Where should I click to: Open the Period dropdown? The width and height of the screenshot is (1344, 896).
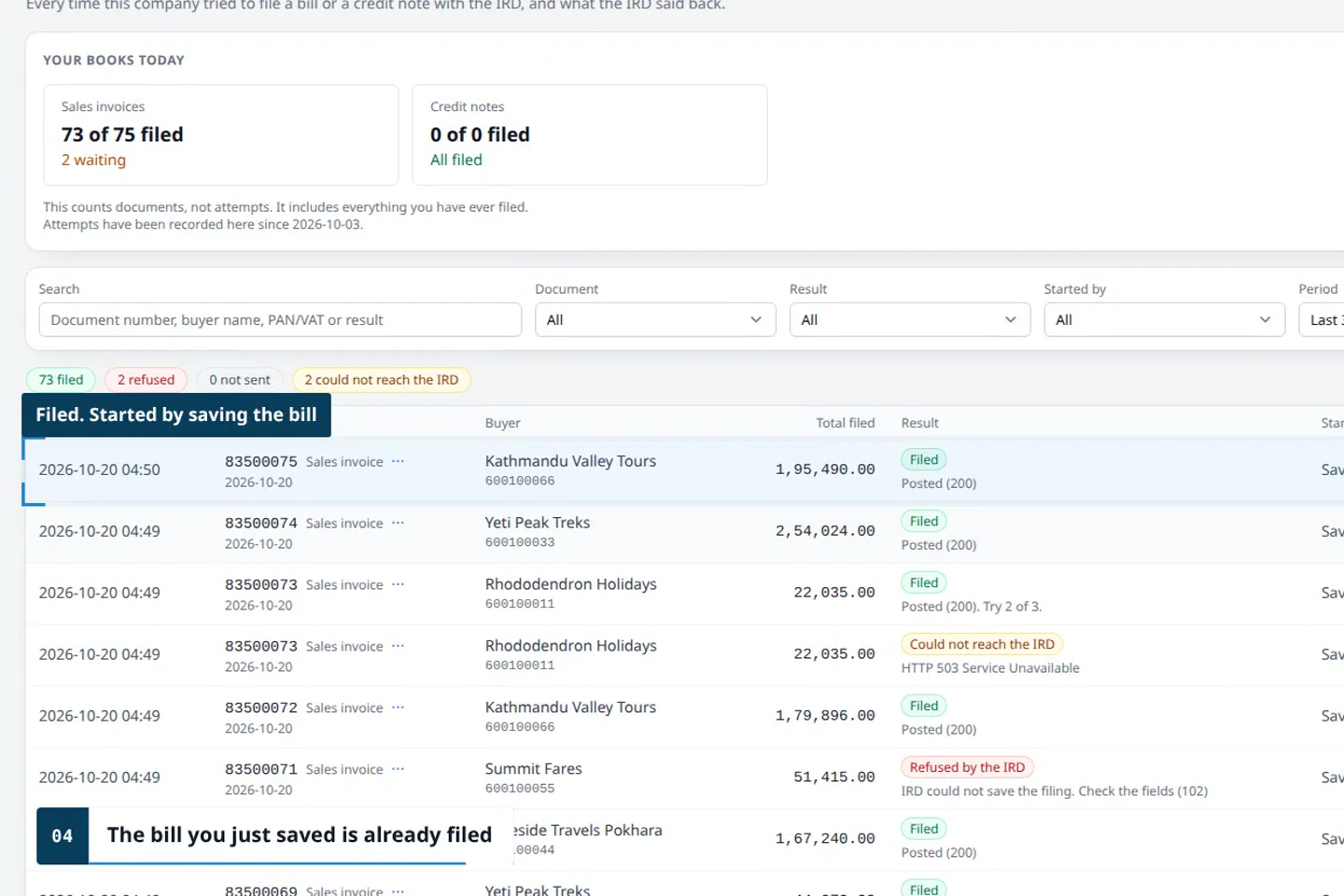(1322, 320)
